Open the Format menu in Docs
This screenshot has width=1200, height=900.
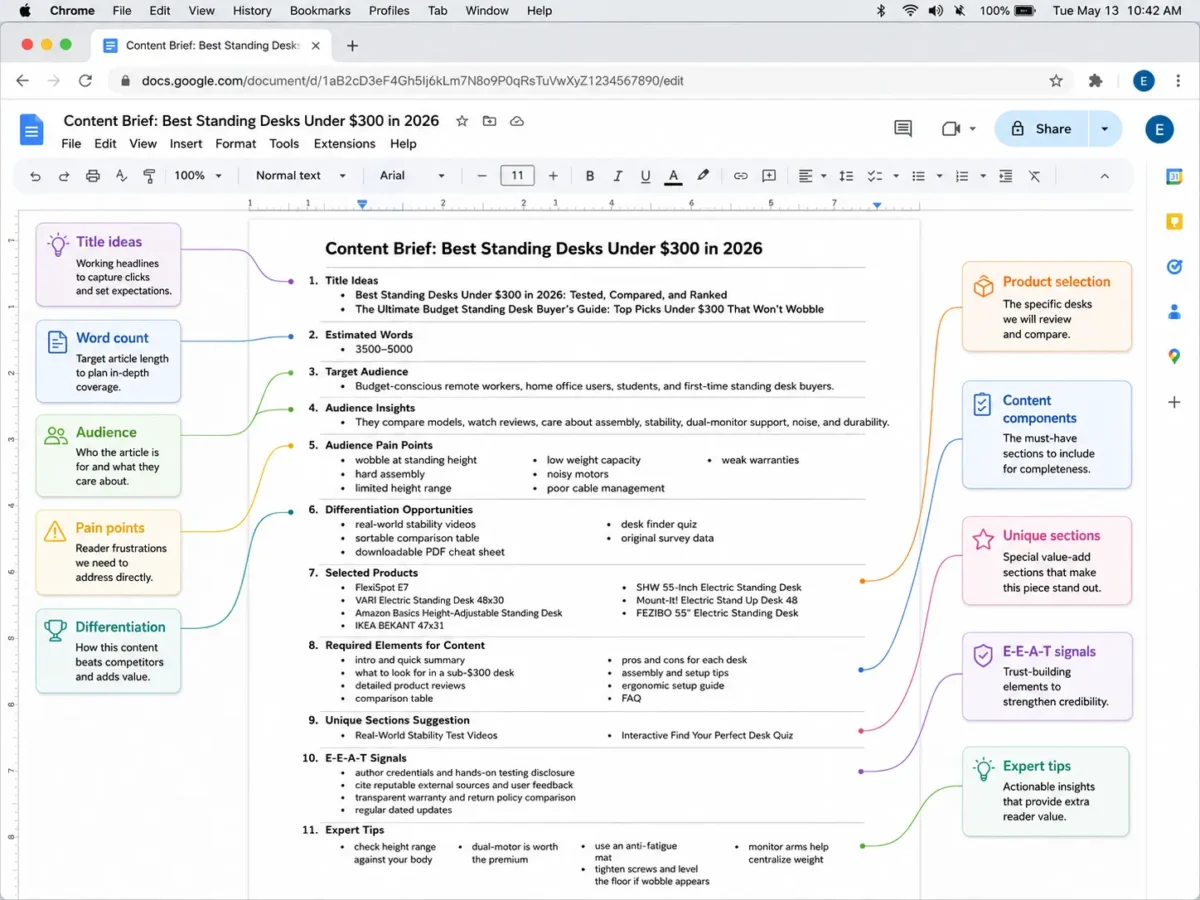[x=236, y=144]
